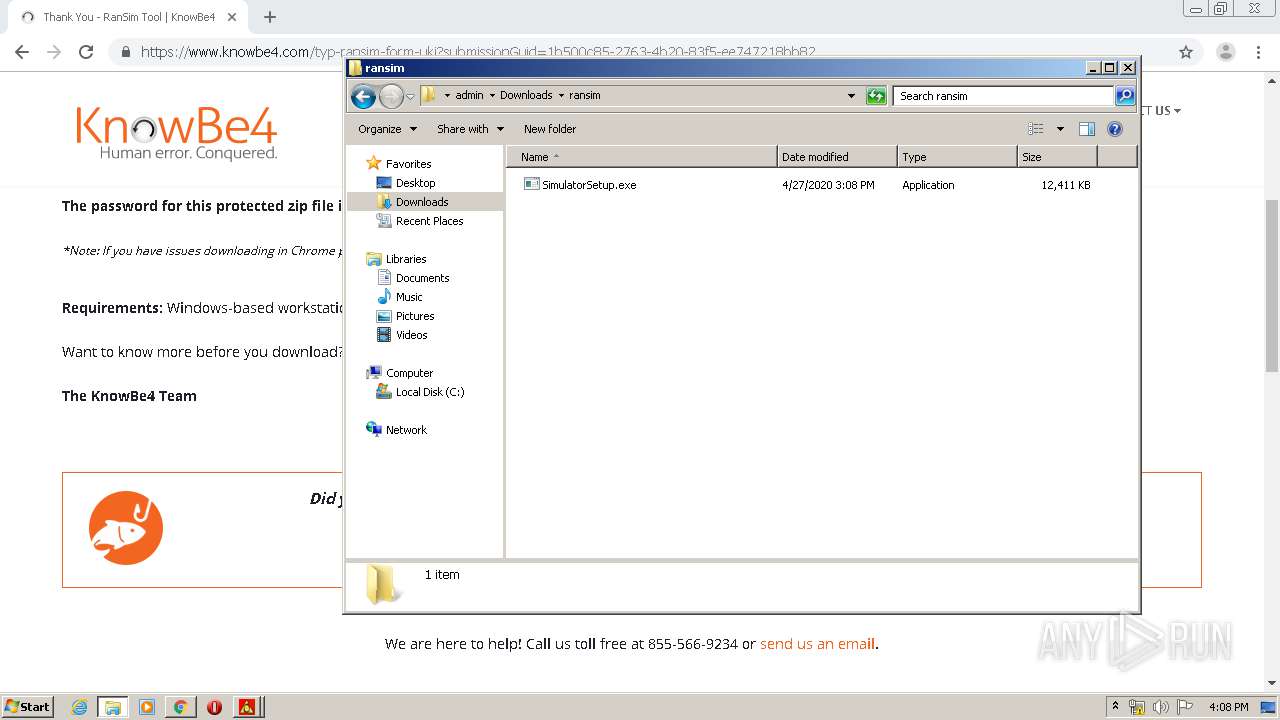Screen dimensions: 1280x720
Task: Sort by Size column header
Action: 1057,157
